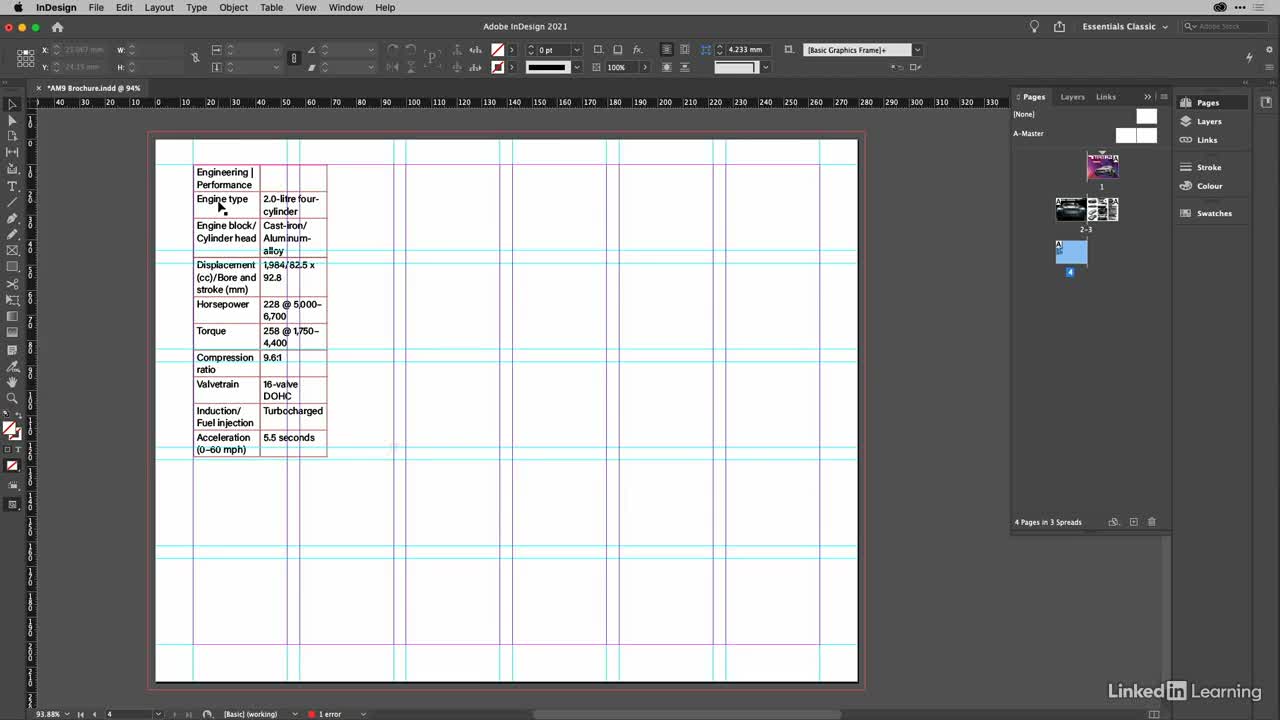Image resolution: width=1280 pixels, height=720 pixels.
Task: Select the Rectangle tool
Action: tap(12, 266)
